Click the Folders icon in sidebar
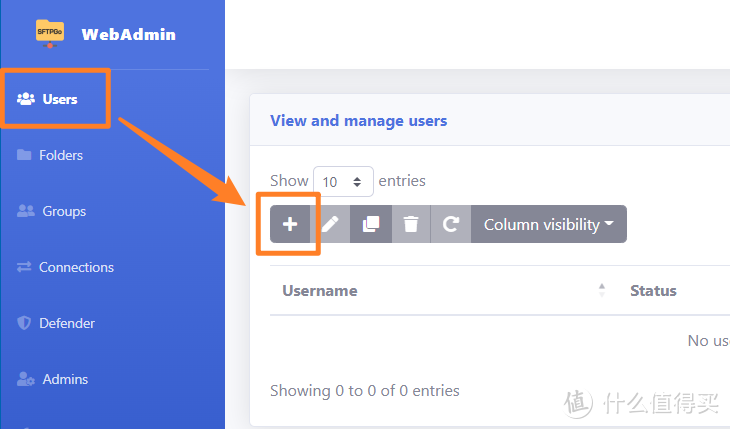The height and width of the screenshot is (429, 730). pyautogui.click(x=25, y=155)
